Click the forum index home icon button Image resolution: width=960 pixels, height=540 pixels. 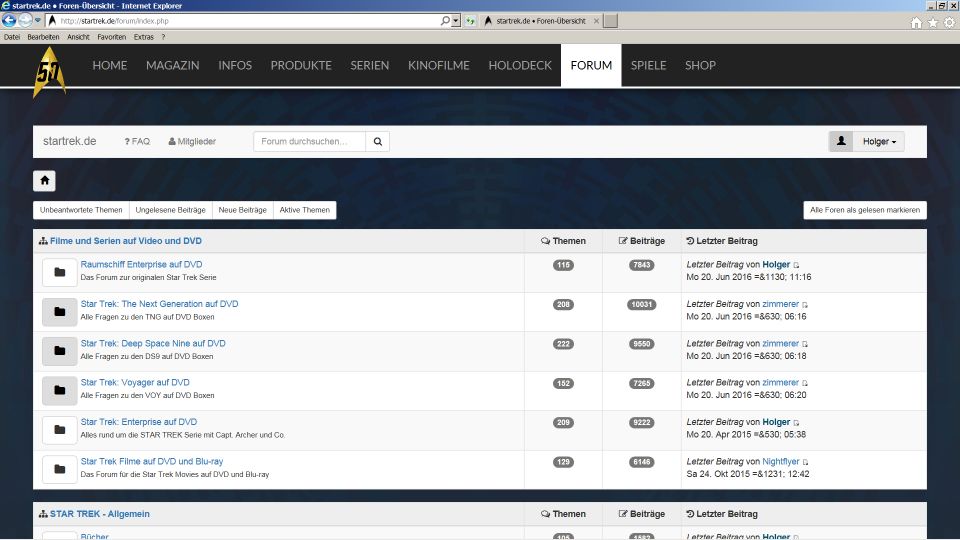pos(44,181)
